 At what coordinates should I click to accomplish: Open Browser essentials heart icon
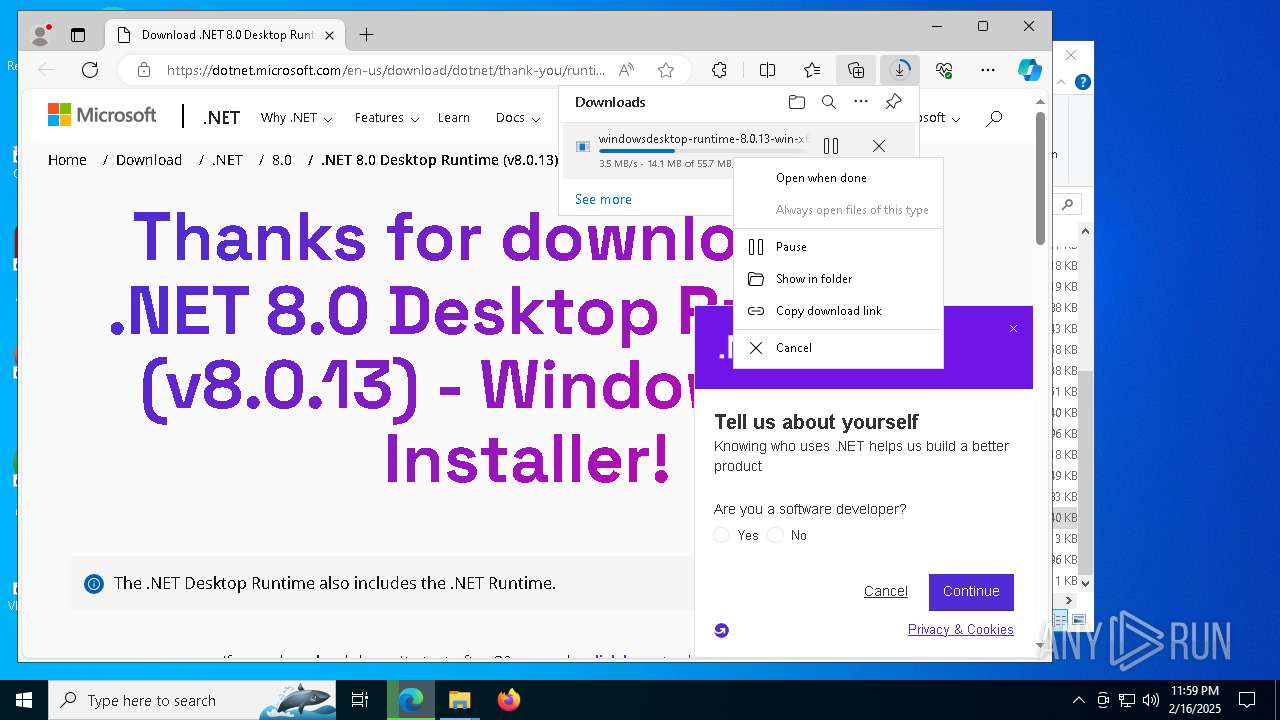click(x=944, y=70)
